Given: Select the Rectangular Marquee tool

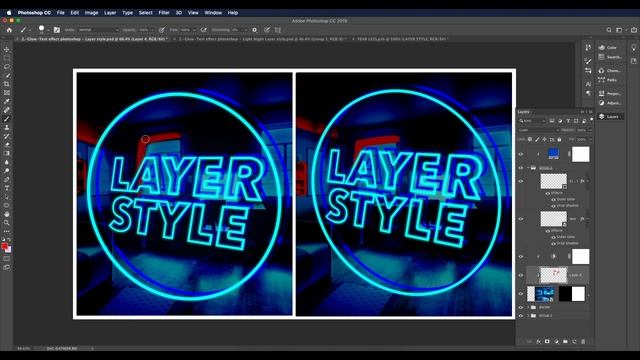Looking at the screenshot, I should coord(7,58).
